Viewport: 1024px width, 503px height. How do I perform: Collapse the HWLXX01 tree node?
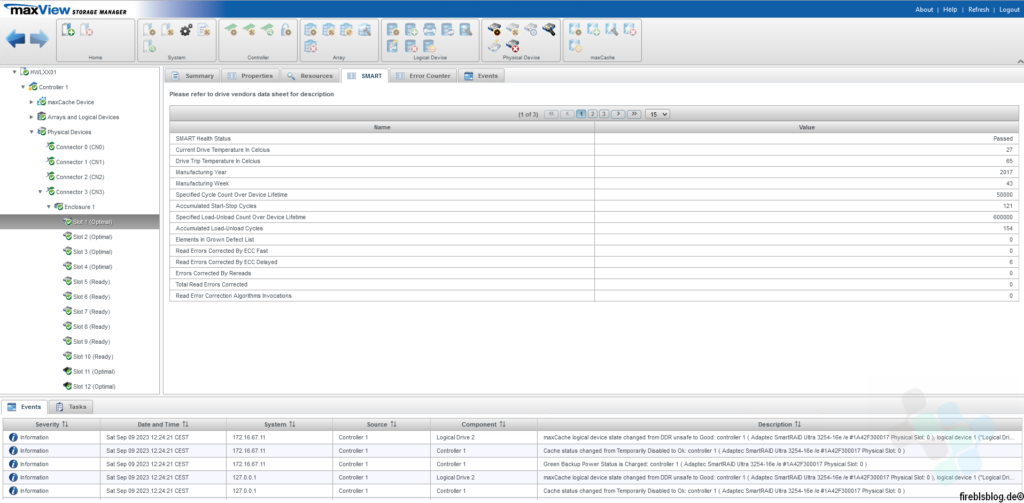15,72
